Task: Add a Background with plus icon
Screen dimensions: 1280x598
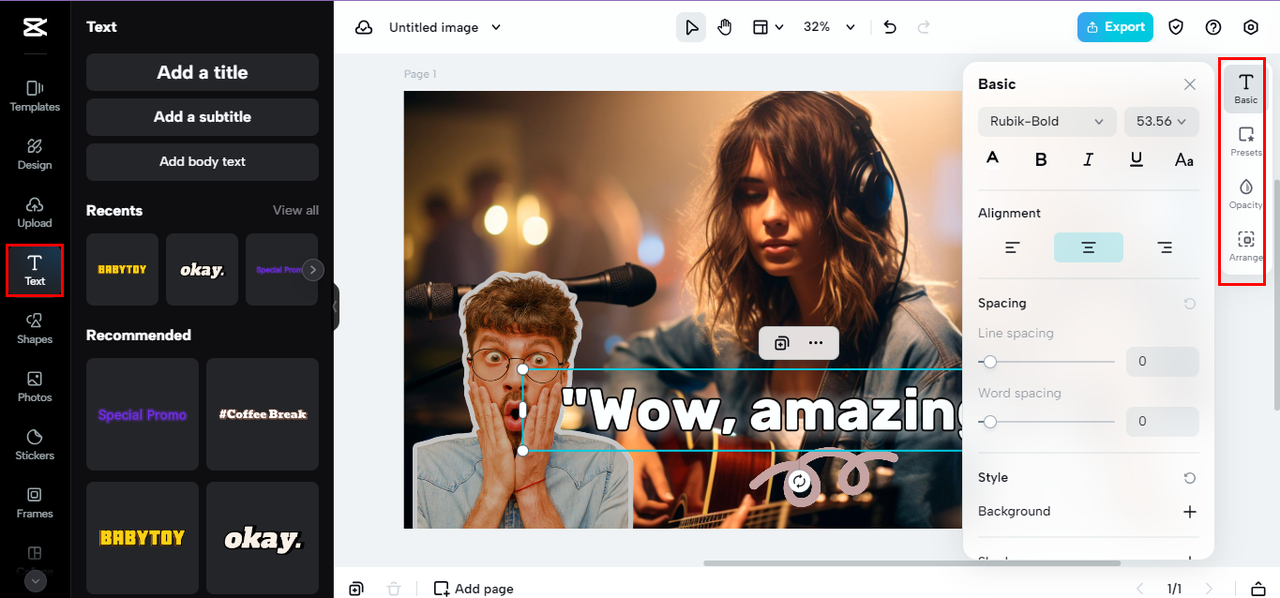Action: click(x=1190, y=511)
